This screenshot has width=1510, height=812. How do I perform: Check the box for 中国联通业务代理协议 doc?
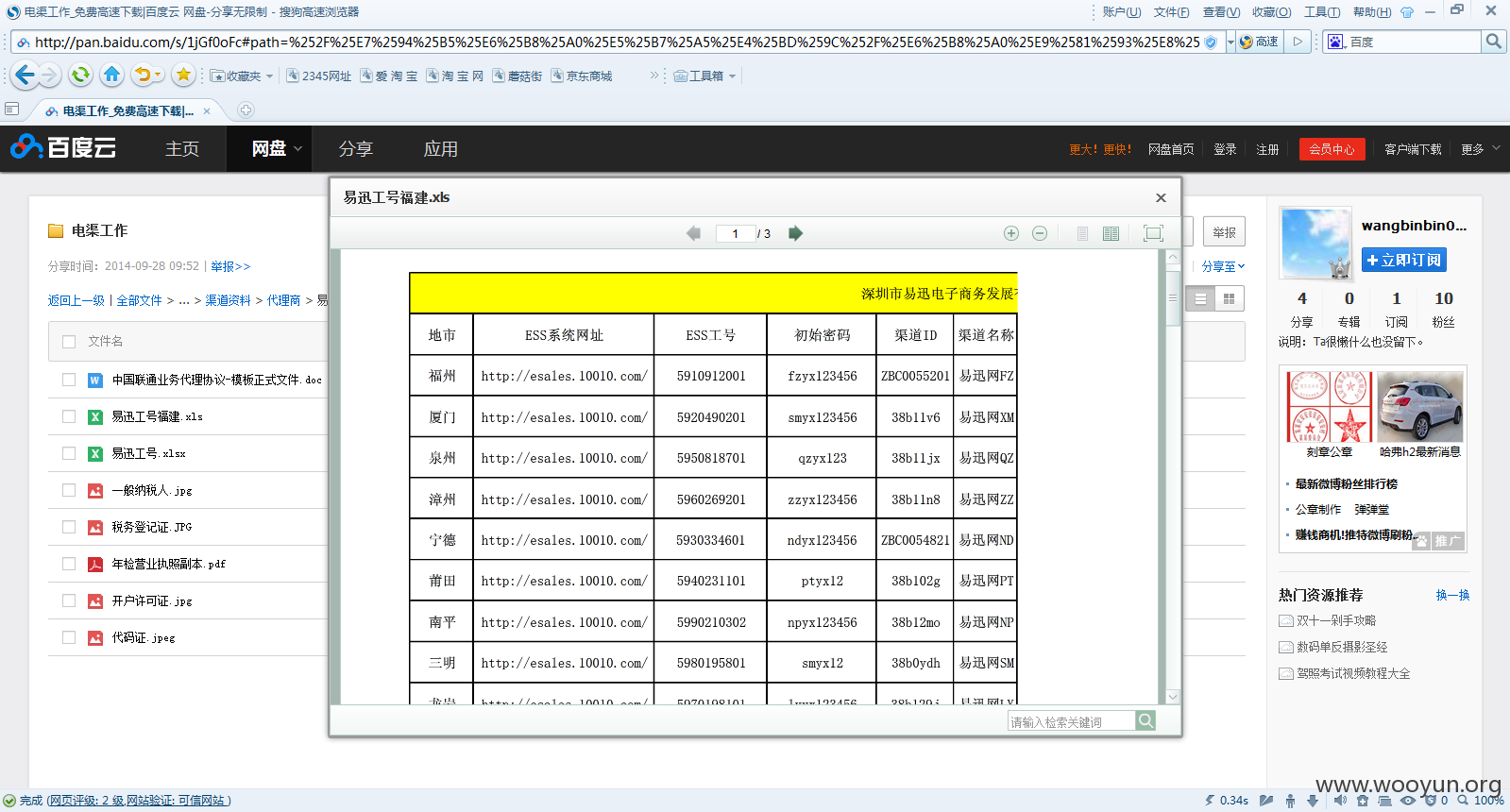[x=69, y=380]
